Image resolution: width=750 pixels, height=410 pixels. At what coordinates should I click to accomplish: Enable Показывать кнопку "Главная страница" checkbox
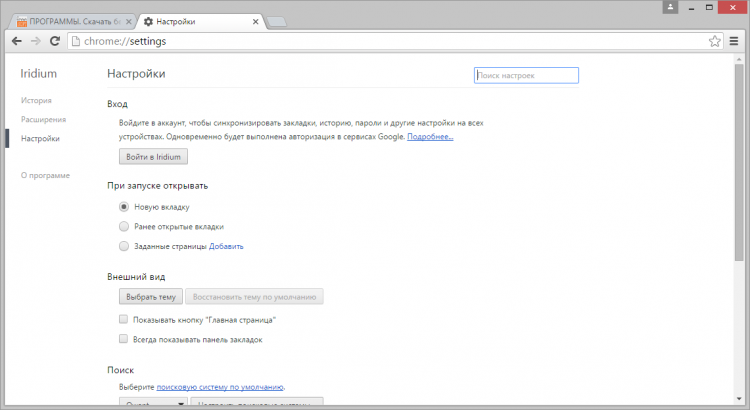[x=123, y=319]
